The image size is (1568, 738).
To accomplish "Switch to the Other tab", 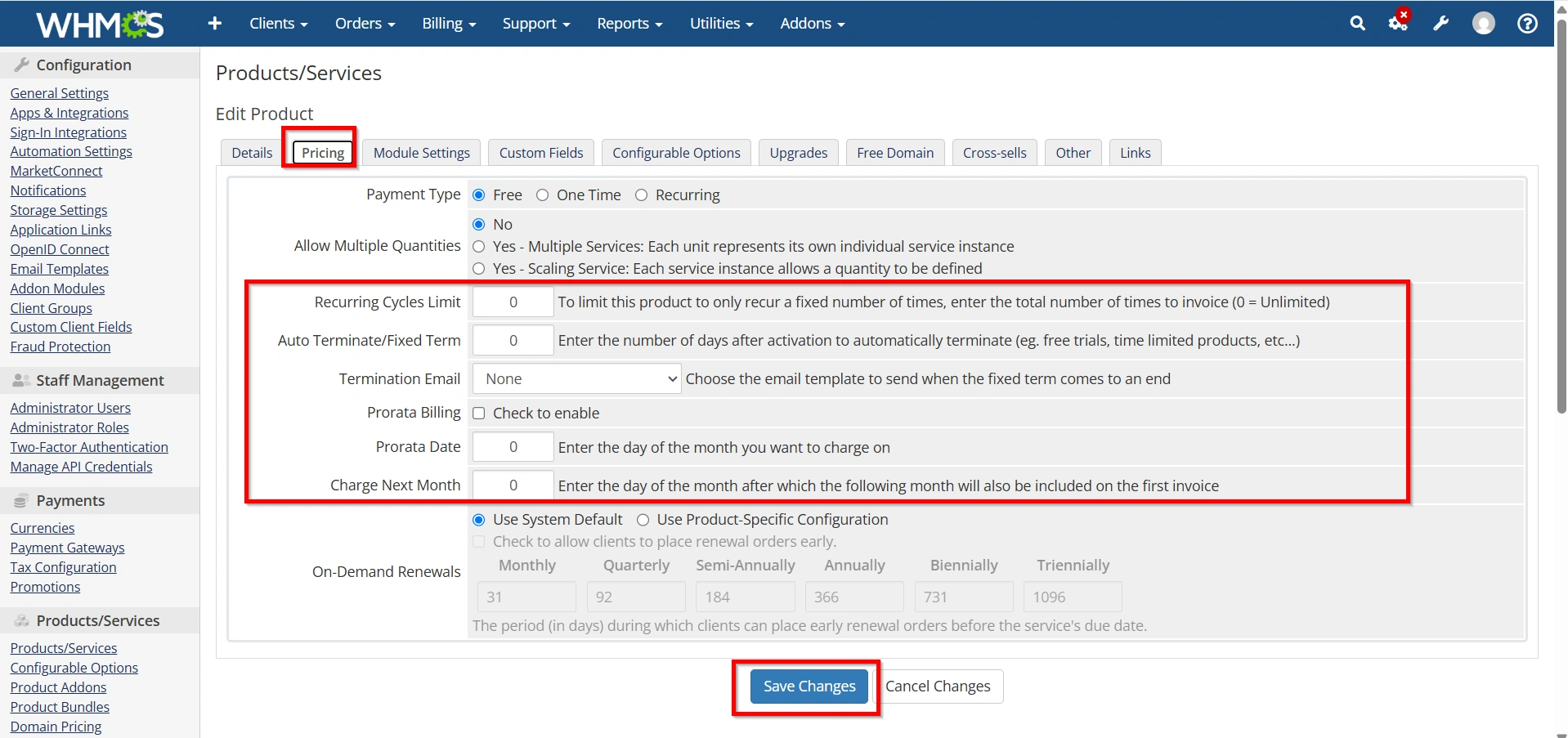I will coord(1073,153).
